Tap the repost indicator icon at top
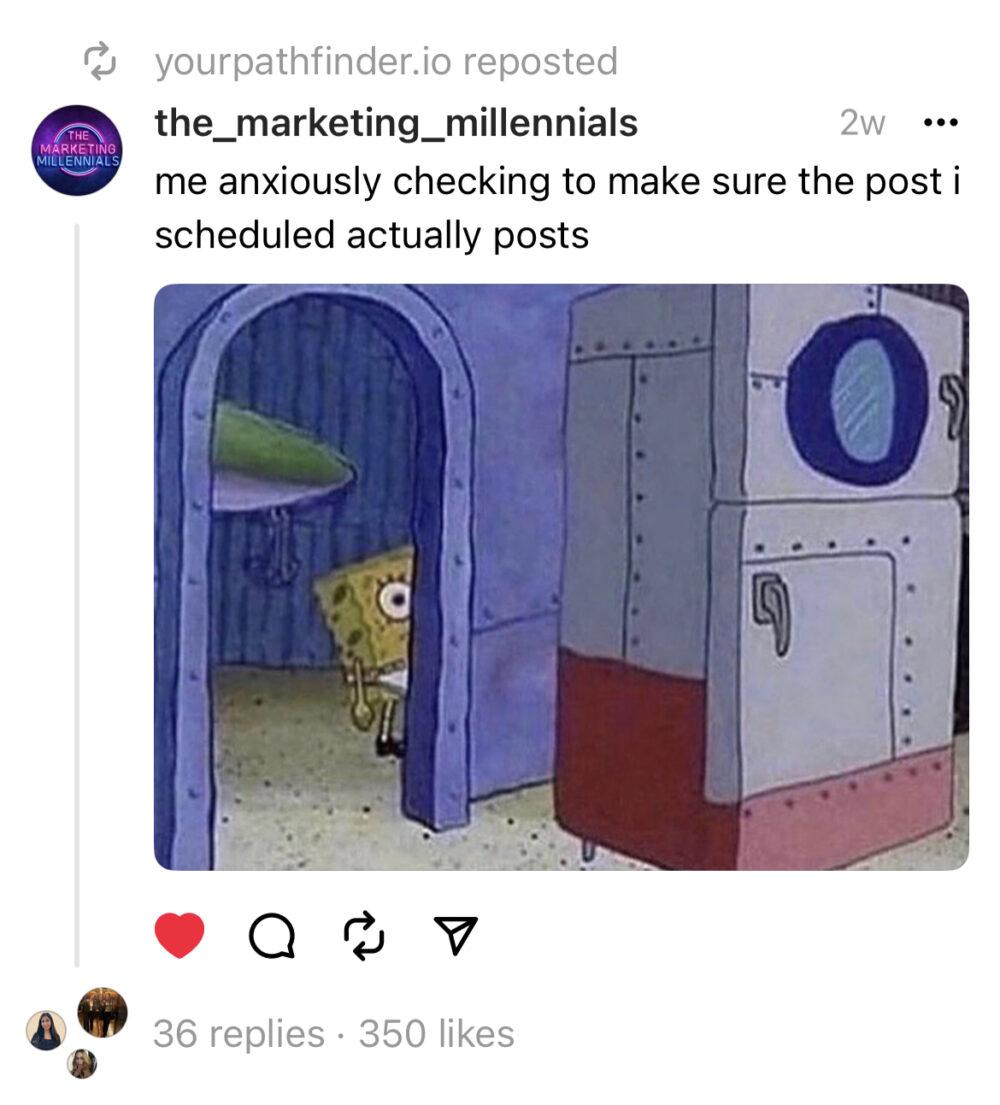1000x1105 pixels. click(x=99, y=61)
